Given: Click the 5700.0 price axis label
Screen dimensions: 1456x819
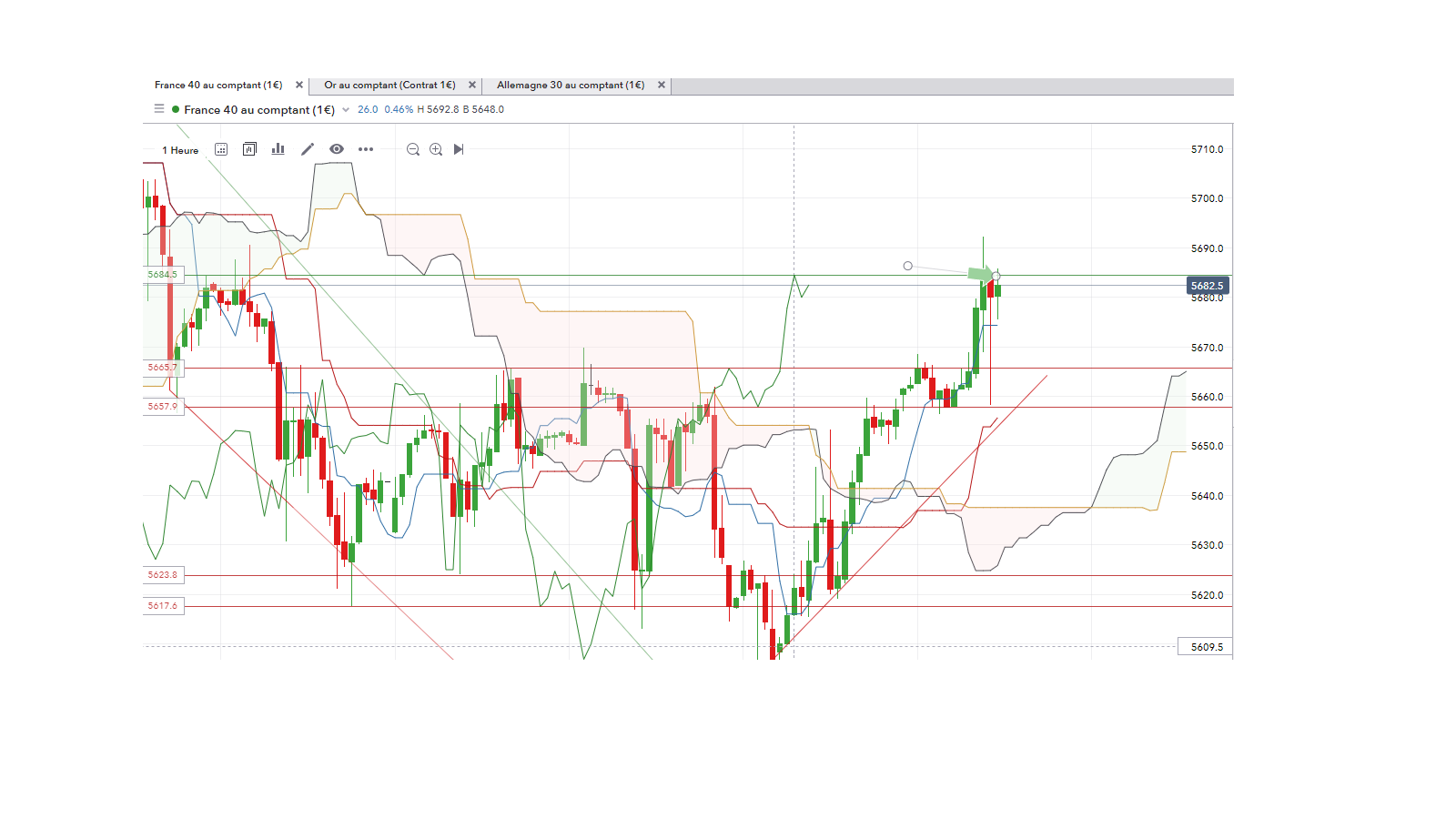Looking at the screenshot, I should (x=1208, y=198).
